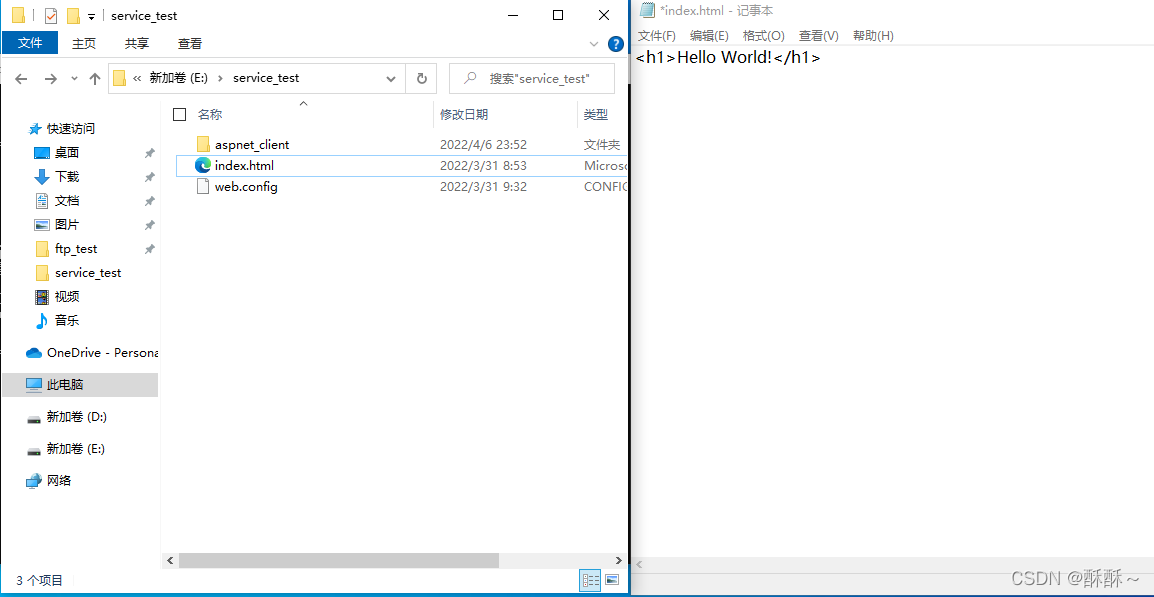Switch to details view icon in status bar

click(590, 580)
